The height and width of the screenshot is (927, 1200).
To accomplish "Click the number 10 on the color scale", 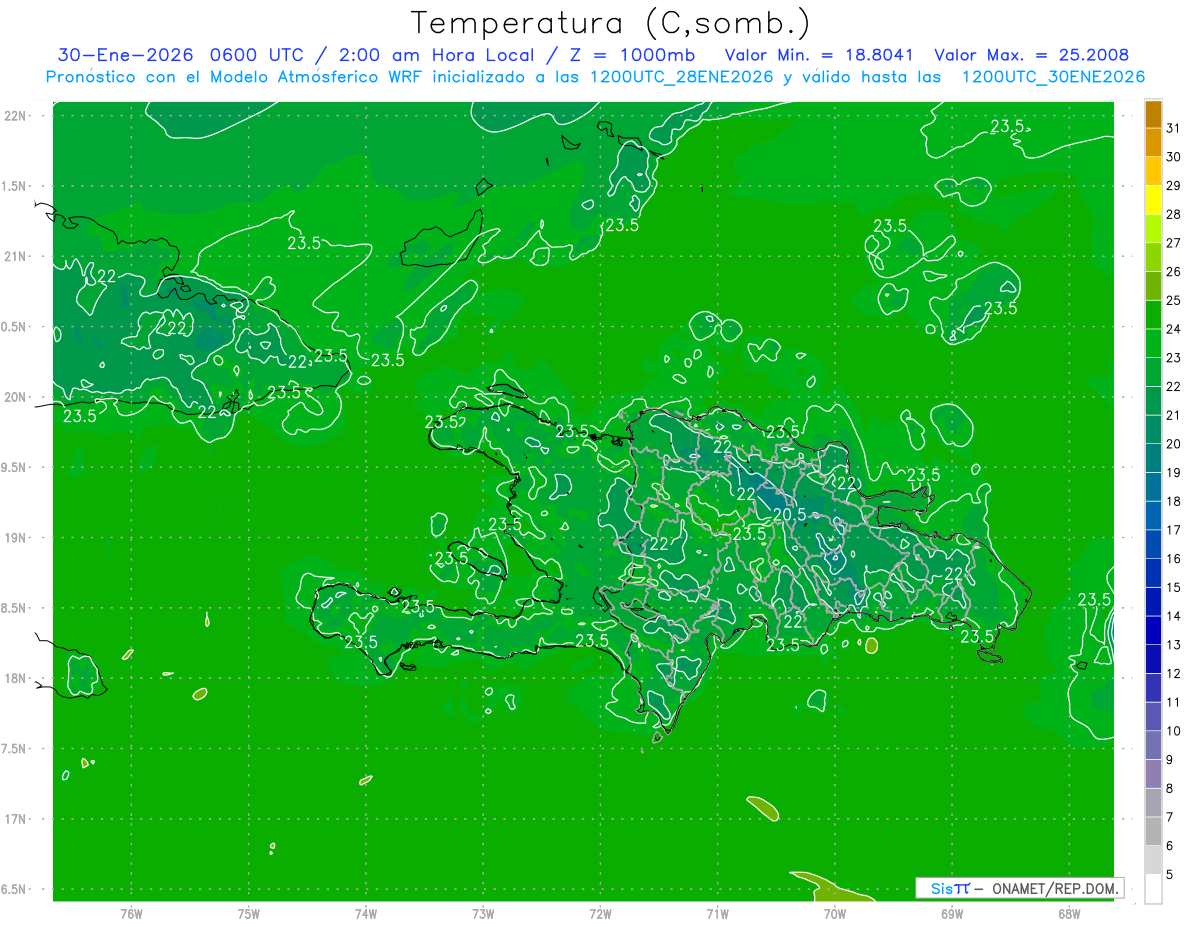I will pyautogui.click(x=1173, y=731).
